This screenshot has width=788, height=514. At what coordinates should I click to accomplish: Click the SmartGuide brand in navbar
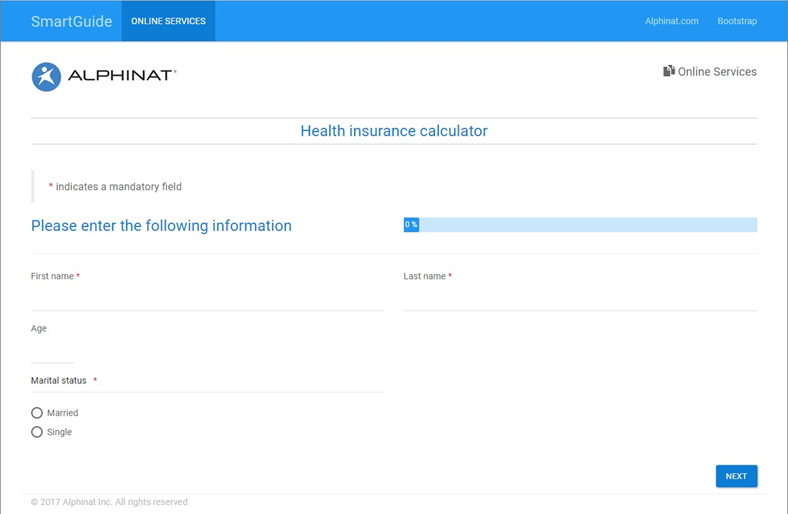(71, 21)
